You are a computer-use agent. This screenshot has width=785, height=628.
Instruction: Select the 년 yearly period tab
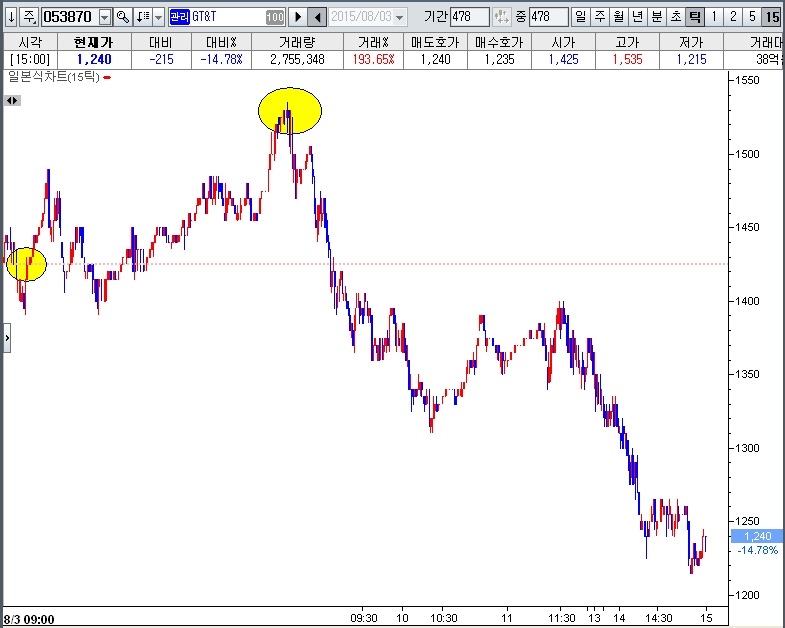coord(637,17)
